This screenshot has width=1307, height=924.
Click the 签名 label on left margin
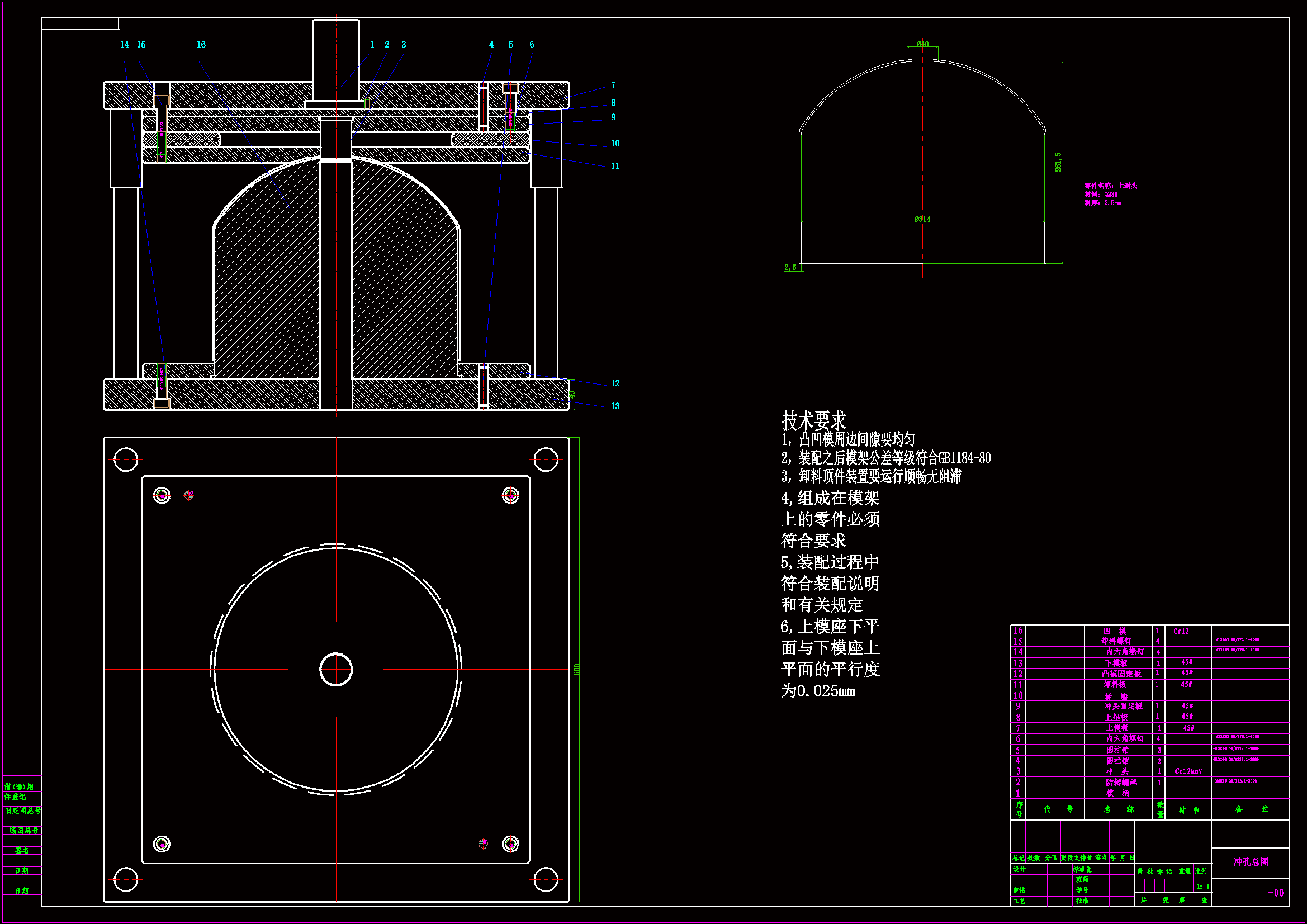[22, 850]
